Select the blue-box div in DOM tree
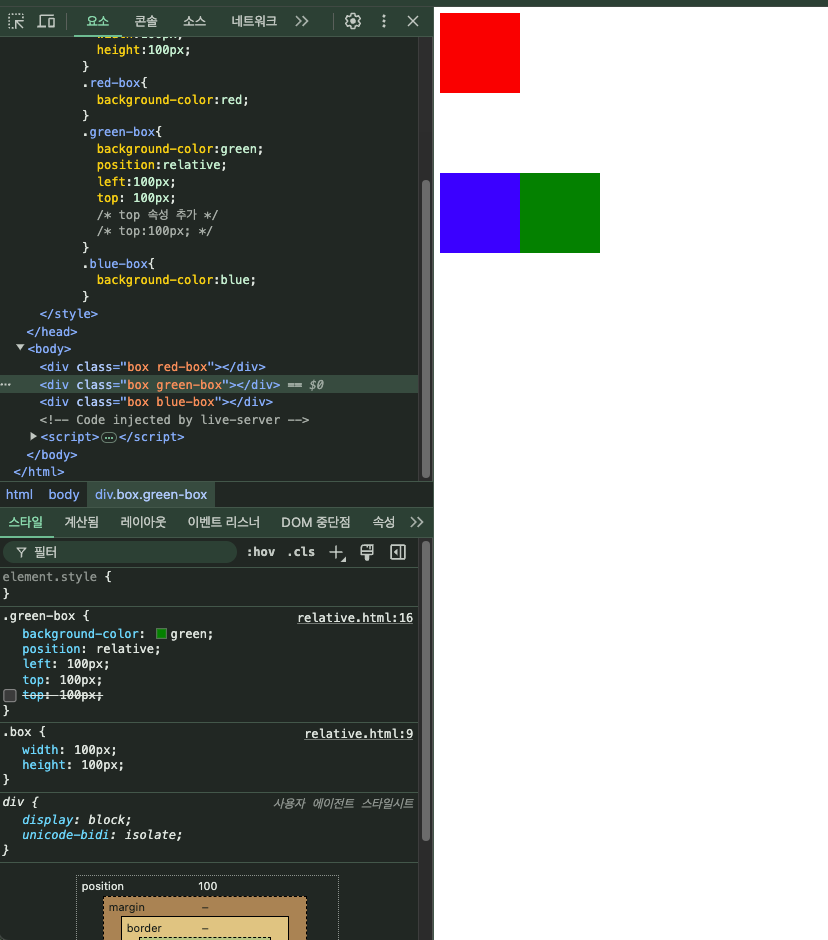Image resolution: width=828 pixels, height=940 pixels. click(156, 402)
